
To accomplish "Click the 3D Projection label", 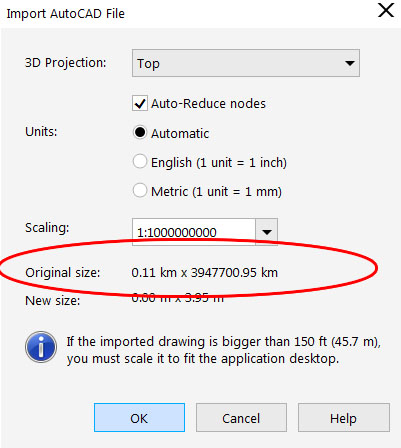I will coord(66,63).
